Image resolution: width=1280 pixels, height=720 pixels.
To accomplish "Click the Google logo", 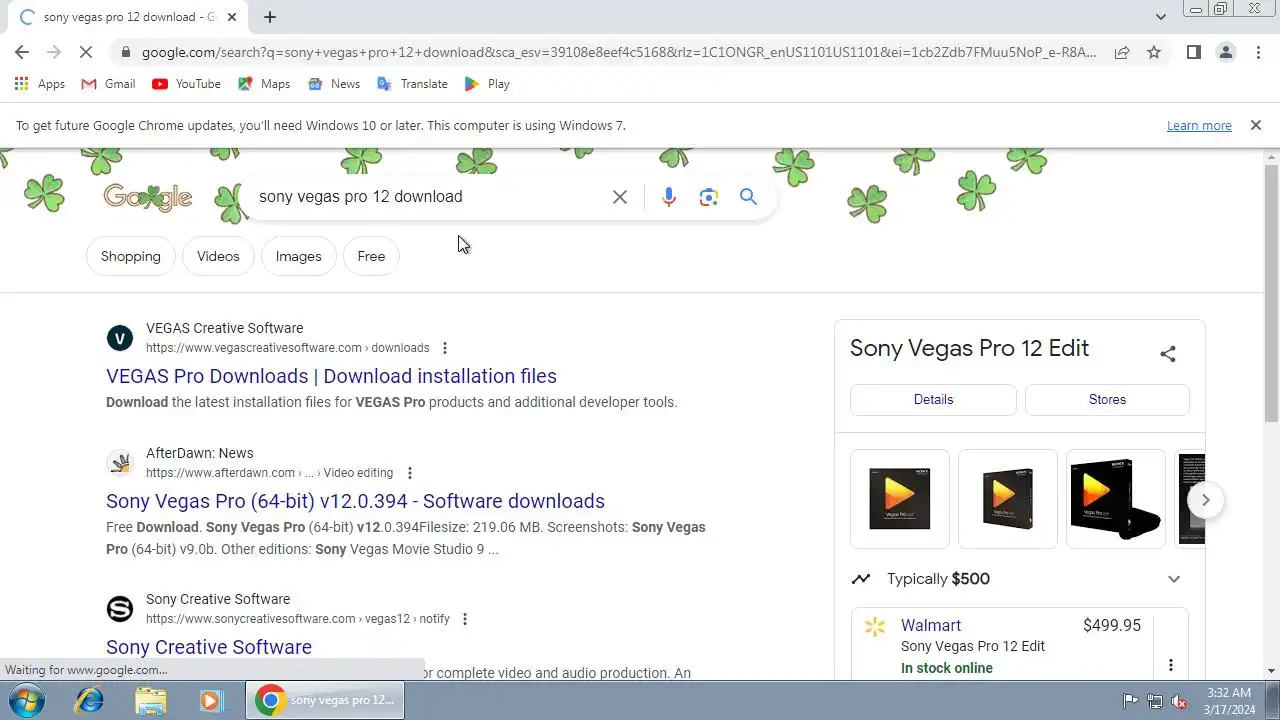I will coord(148,197).
